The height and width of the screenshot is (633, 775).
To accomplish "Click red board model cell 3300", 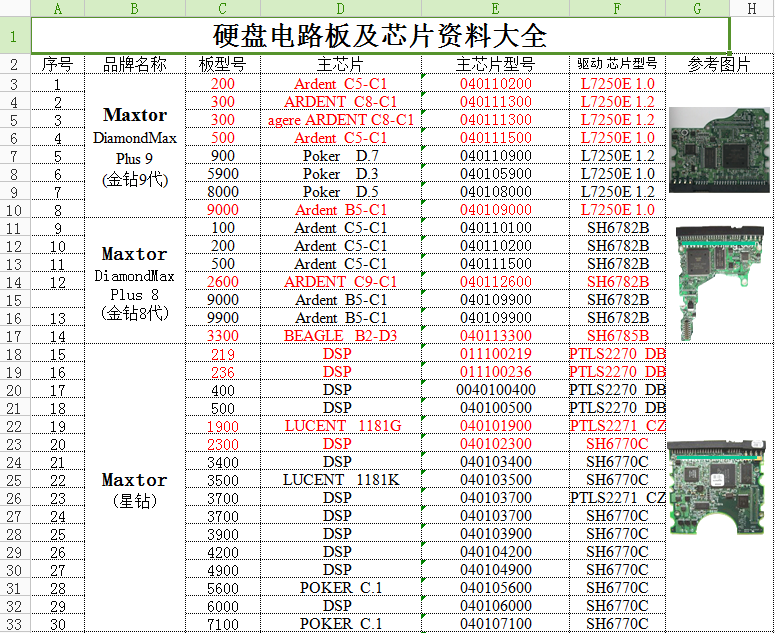I will (223, 336).
